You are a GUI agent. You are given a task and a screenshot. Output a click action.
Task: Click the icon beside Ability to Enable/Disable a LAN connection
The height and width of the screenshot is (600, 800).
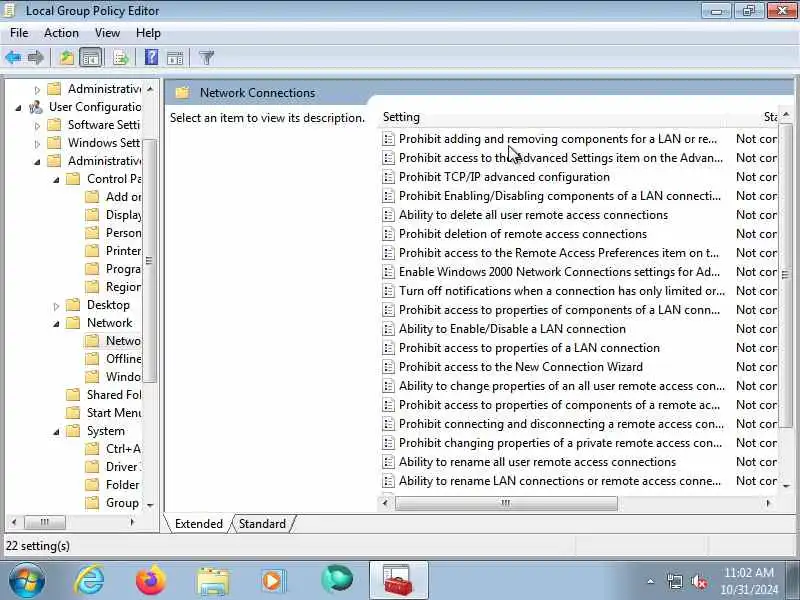tap(388, 329)
